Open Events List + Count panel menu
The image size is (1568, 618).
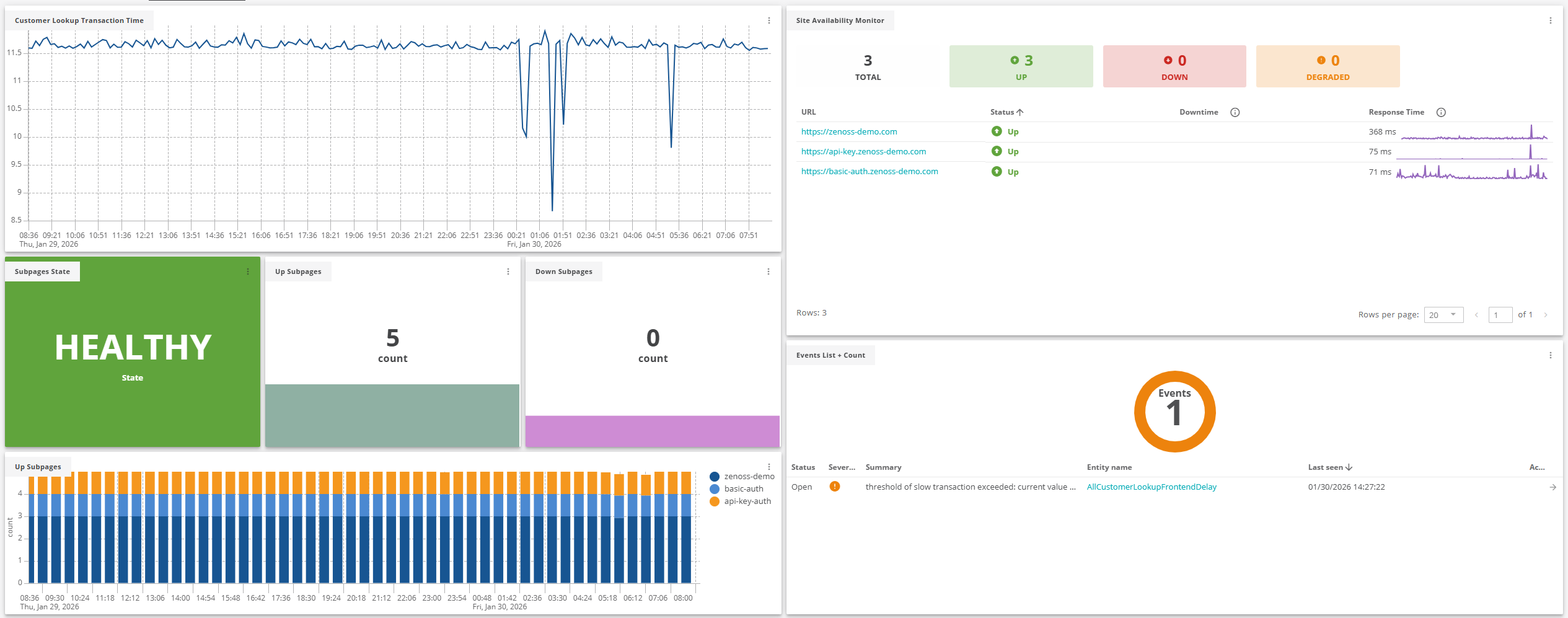pyautogui.click(x=1550, y=355)
